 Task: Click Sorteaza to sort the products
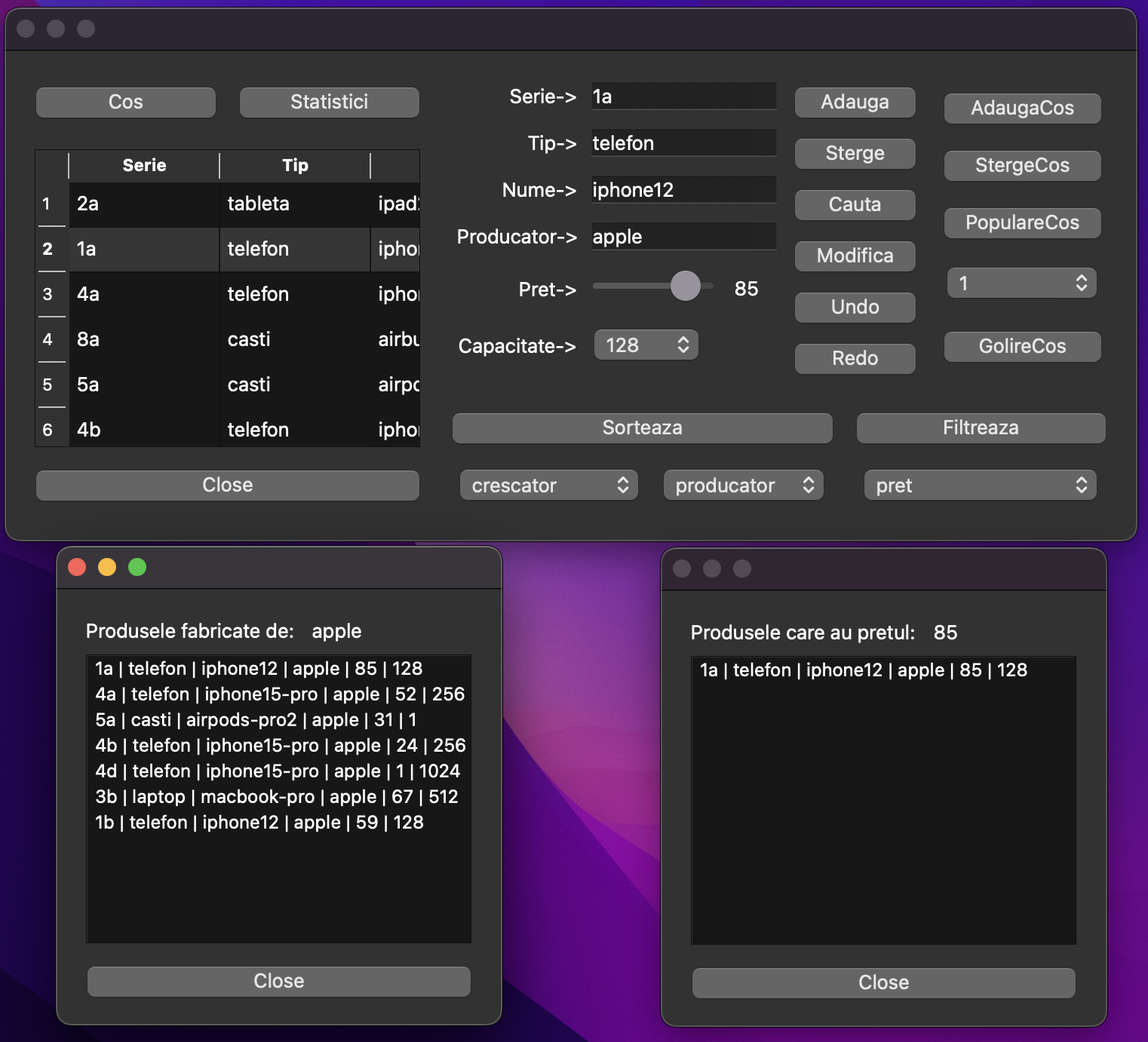642,428
